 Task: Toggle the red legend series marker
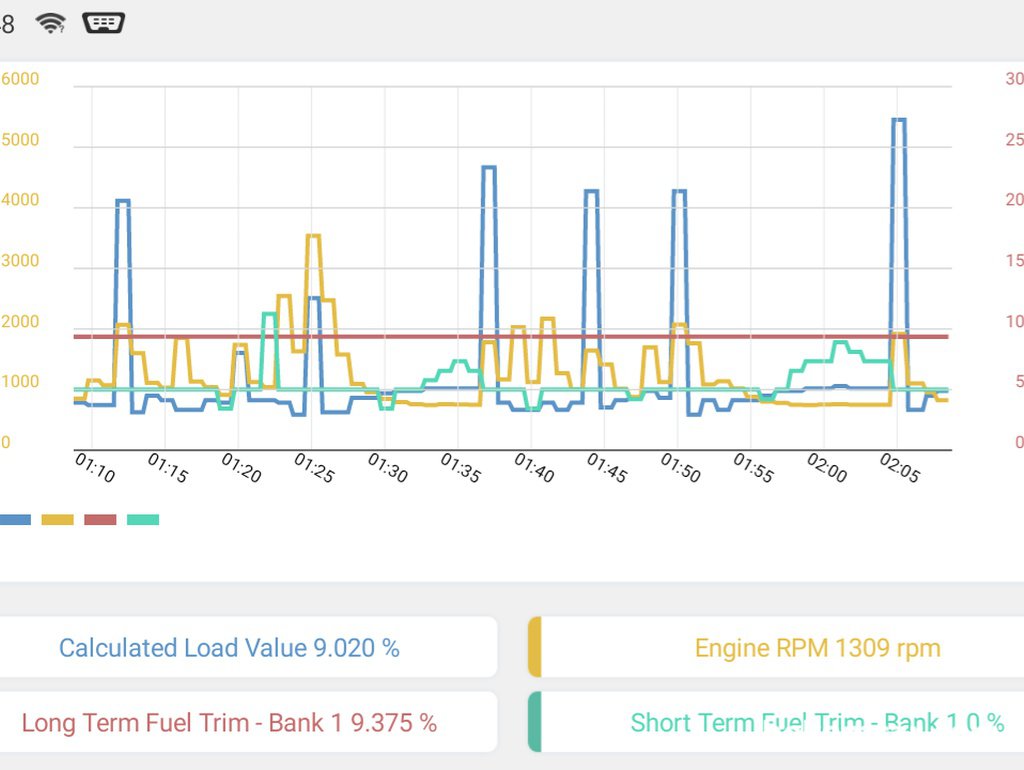point(100,519)
